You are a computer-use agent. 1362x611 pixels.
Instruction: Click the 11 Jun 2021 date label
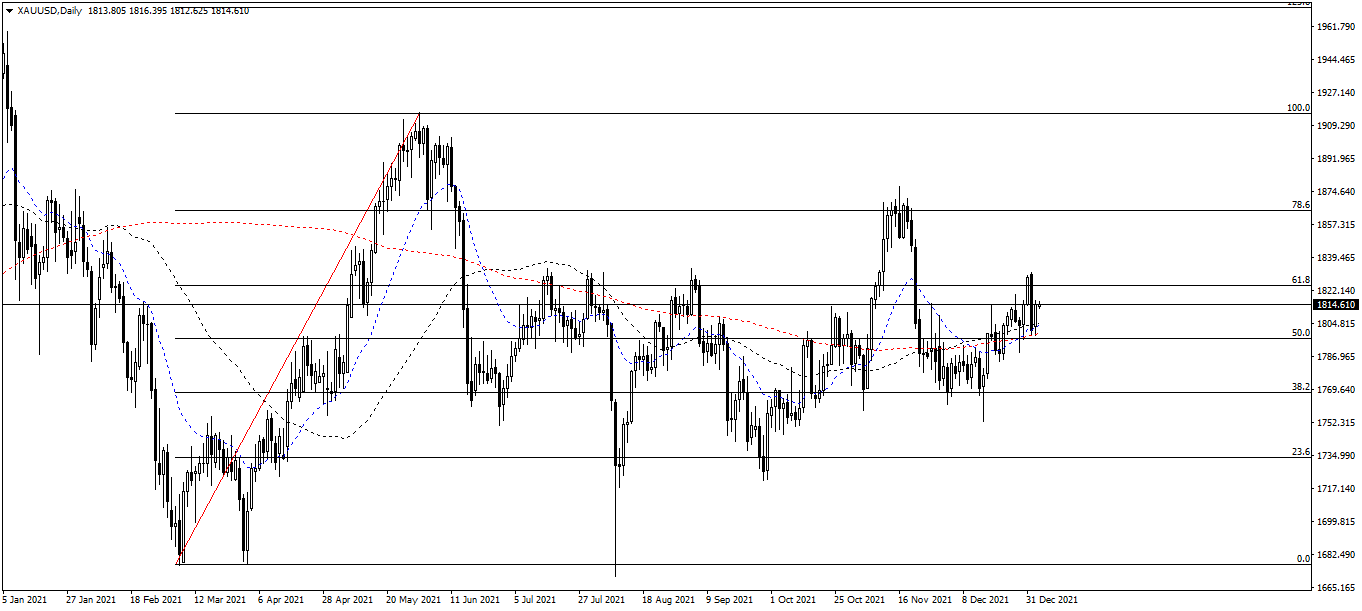click(475, 600)
